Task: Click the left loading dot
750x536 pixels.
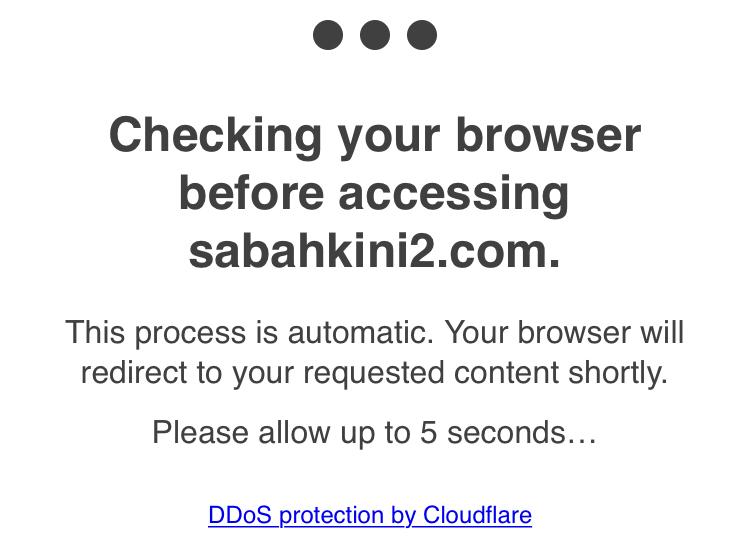Action: pos(328,35)
